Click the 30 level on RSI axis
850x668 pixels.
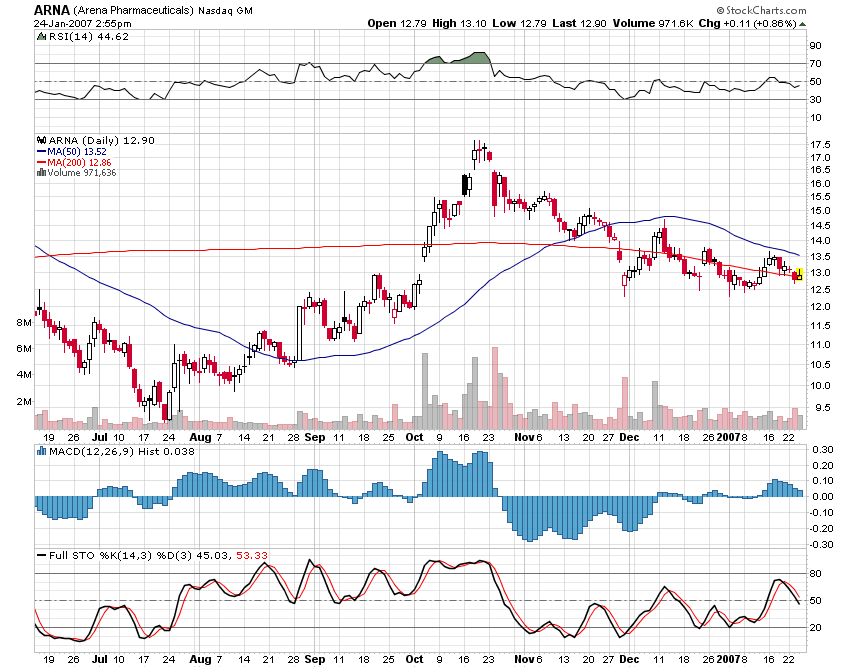coord(815,100)
